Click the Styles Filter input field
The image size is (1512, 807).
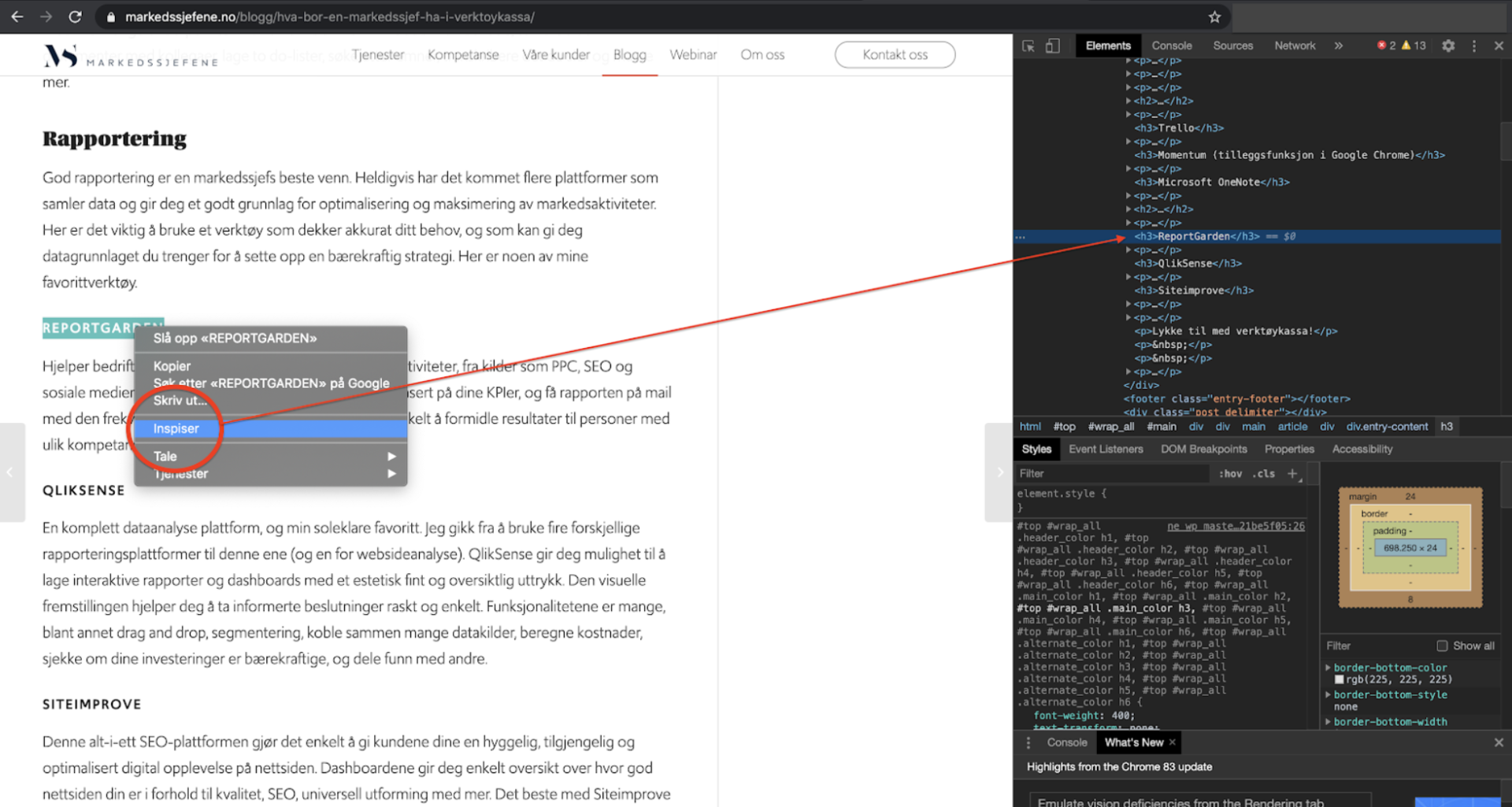[x=1112, y=473]
